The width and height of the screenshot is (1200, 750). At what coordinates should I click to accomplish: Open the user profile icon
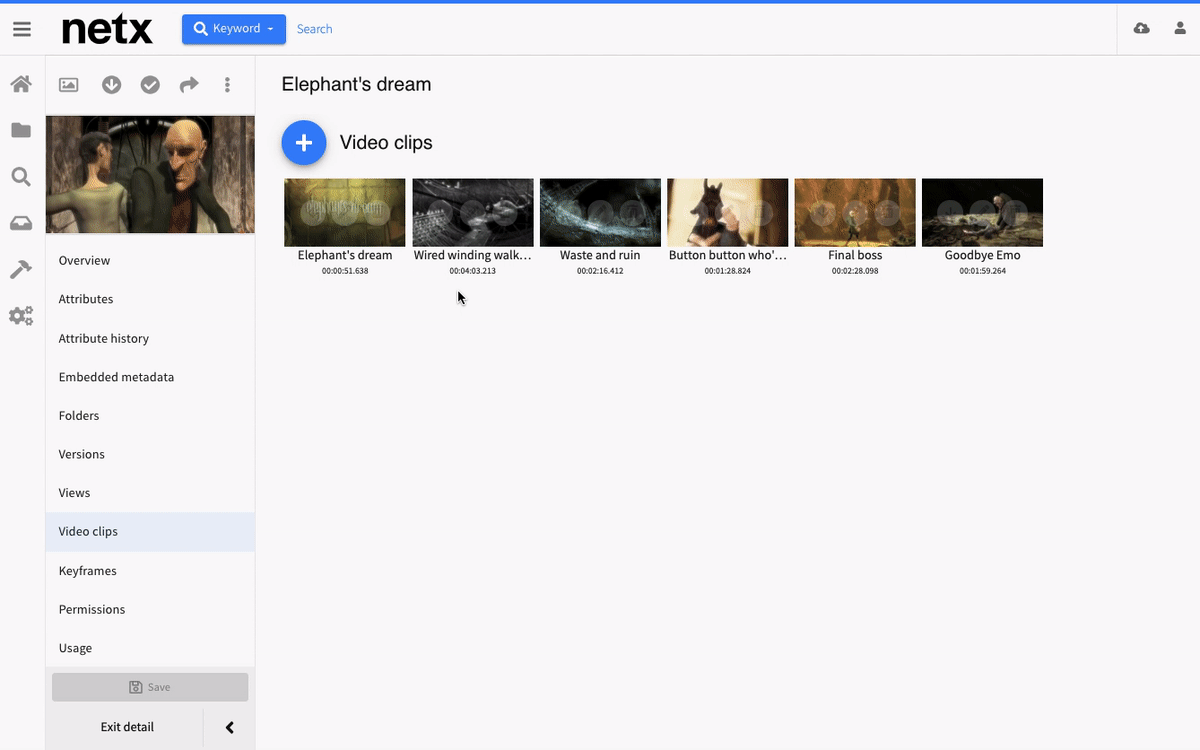(x=1180, y=29)
